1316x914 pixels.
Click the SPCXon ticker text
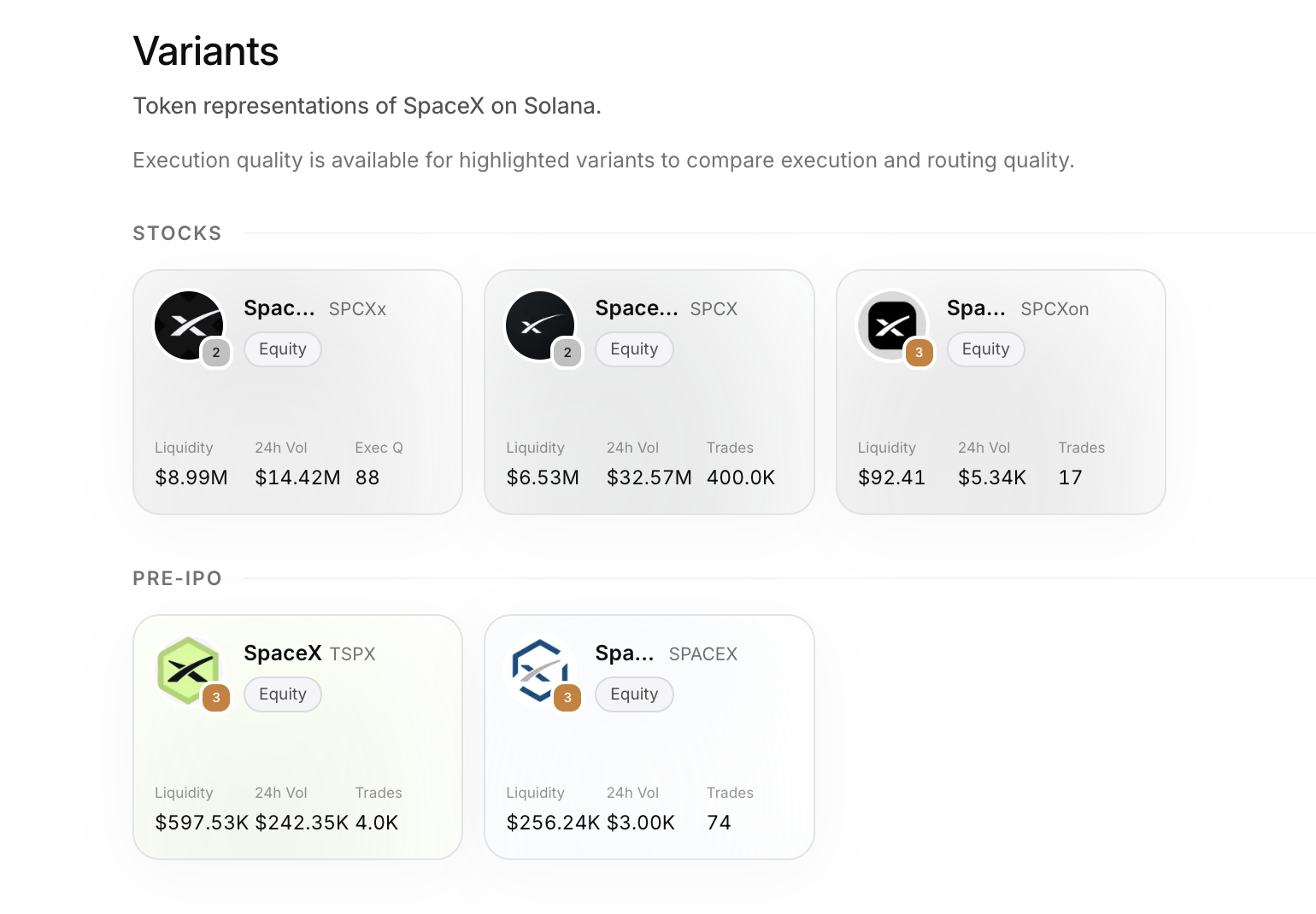coord(1055,309)
